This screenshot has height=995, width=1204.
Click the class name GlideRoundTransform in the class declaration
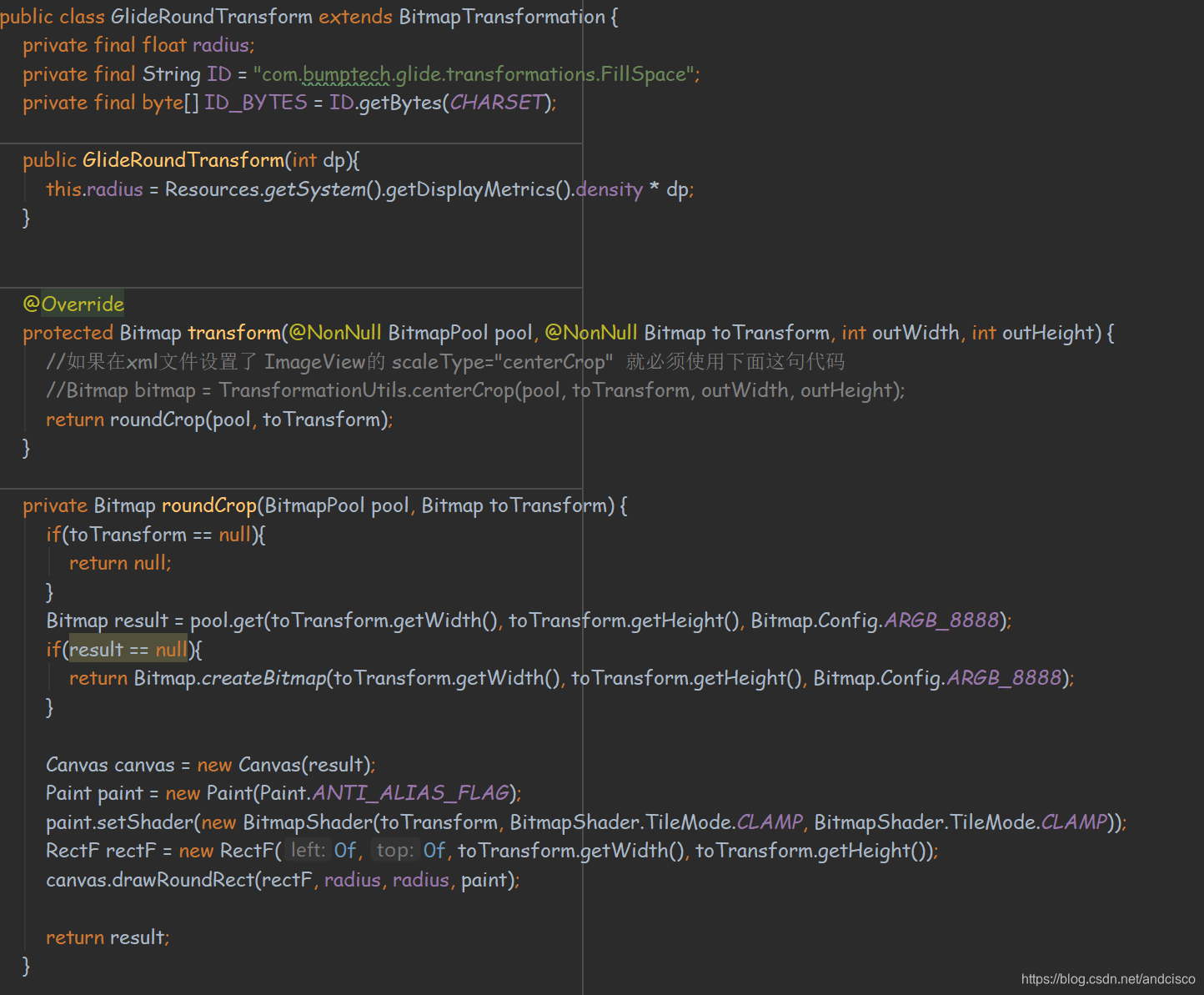click(212, 17)
